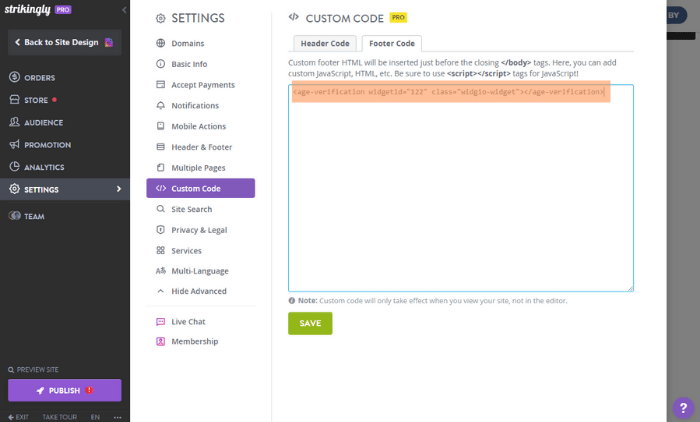Click the Mobile Actions phone icon

(160, 126)
